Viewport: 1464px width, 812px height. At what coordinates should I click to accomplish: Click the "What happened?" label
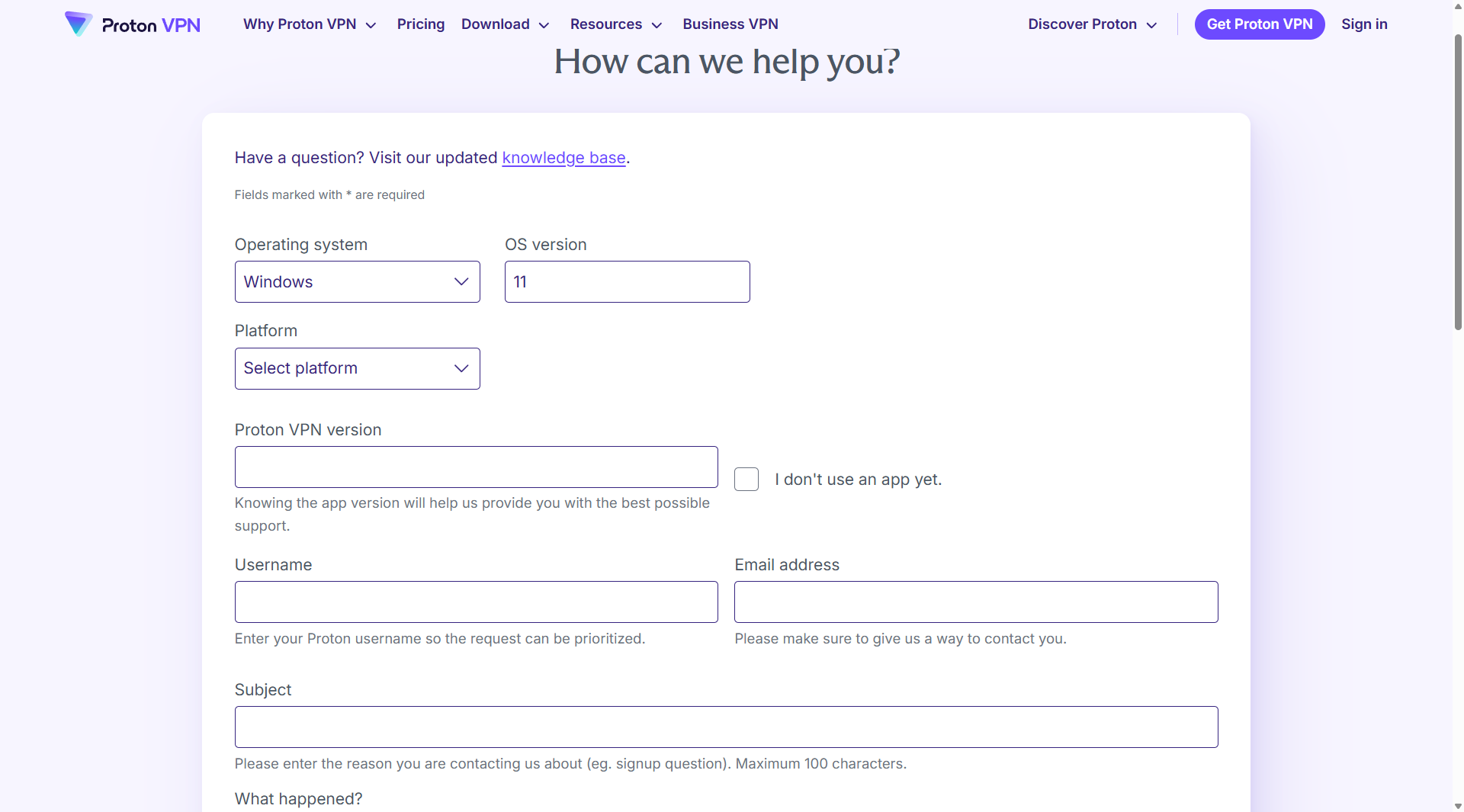298,799
